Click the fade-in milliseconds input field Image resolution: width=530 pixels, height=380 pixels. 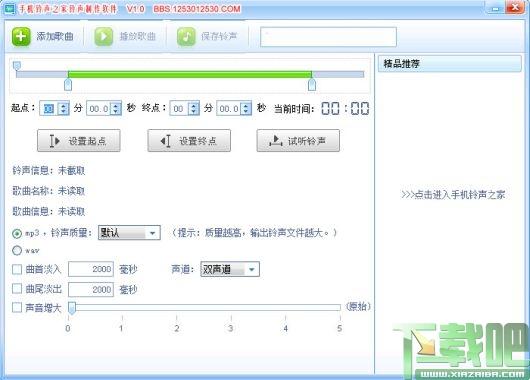pyautogui.click(x=91, y=269)
